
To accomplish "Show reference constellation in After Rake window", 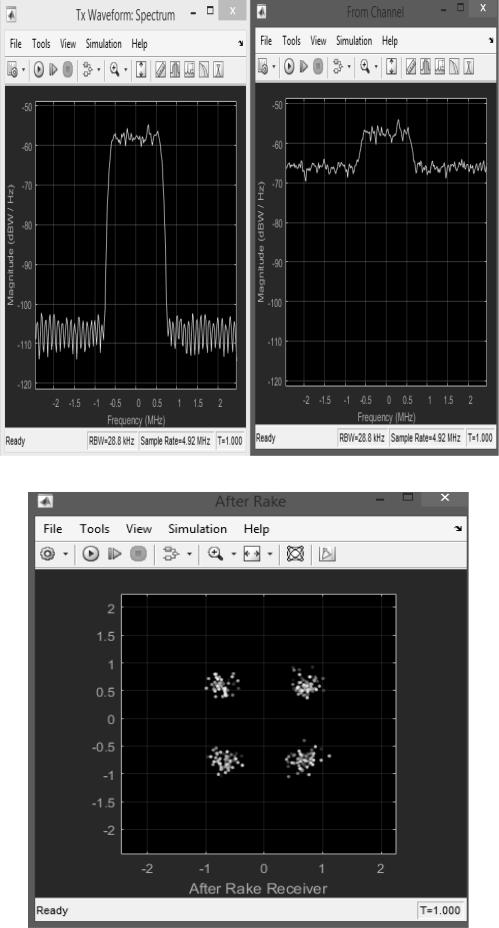I will pyautogui.click(x=295, y=554).
